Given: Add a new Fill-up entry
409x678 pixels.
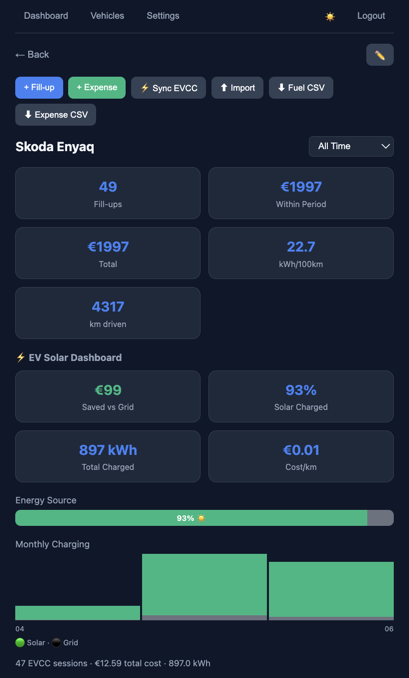Looking at the screenshot, I should pyautogui.click(x=39, y=88).
